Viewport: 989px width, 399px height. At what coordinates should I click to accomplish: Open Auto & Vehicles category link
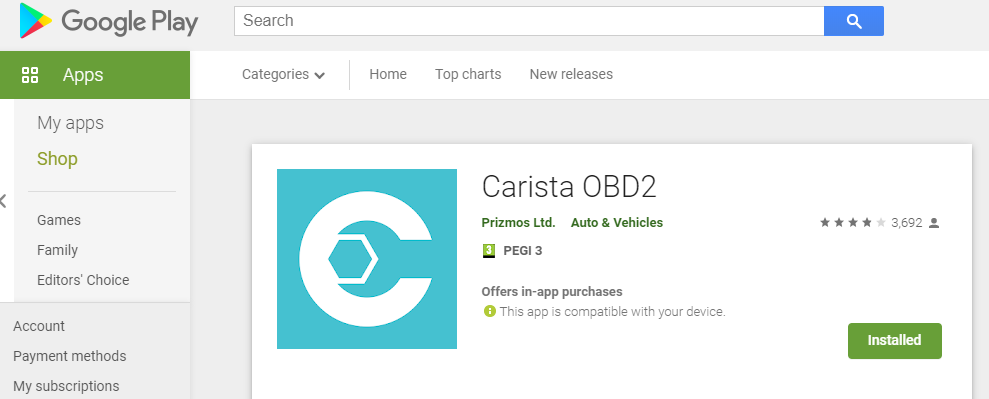pyautogui.click(x=617, y=223)
